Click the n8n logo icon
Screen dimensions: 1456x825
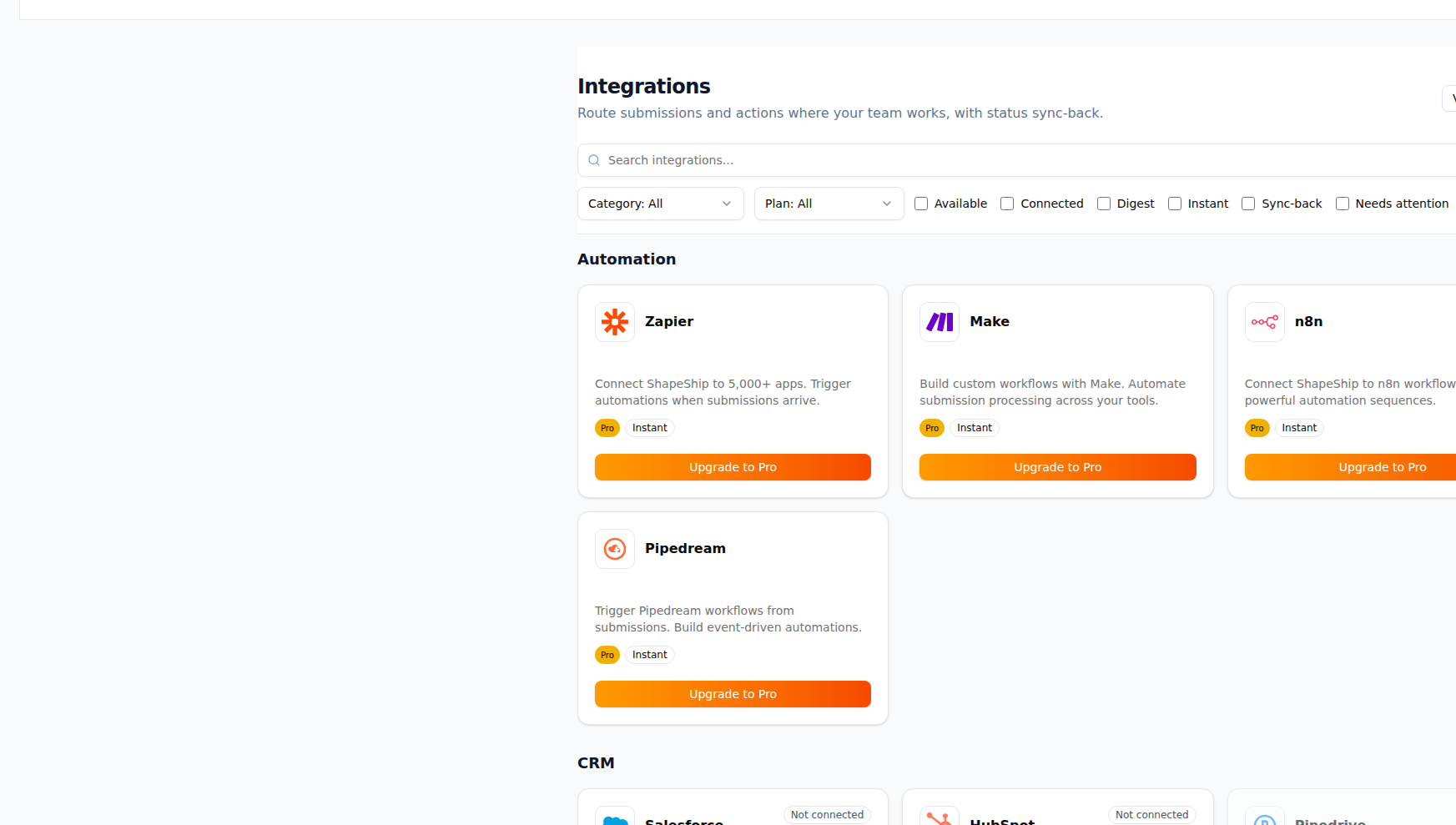tap(1264, 322)
